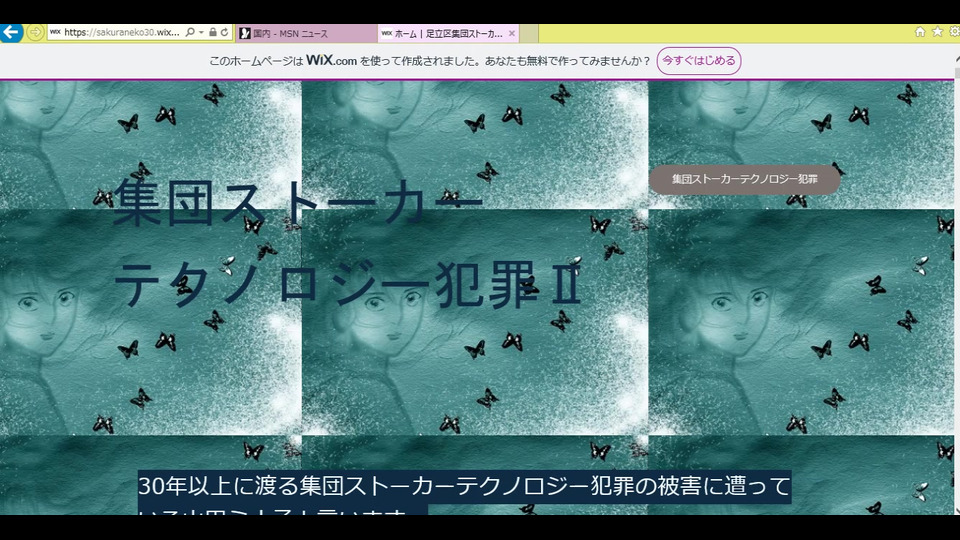The width and height of the screenshot is (960, 540).
Task: Open the browser Home icon
Action: coord(920,32)
